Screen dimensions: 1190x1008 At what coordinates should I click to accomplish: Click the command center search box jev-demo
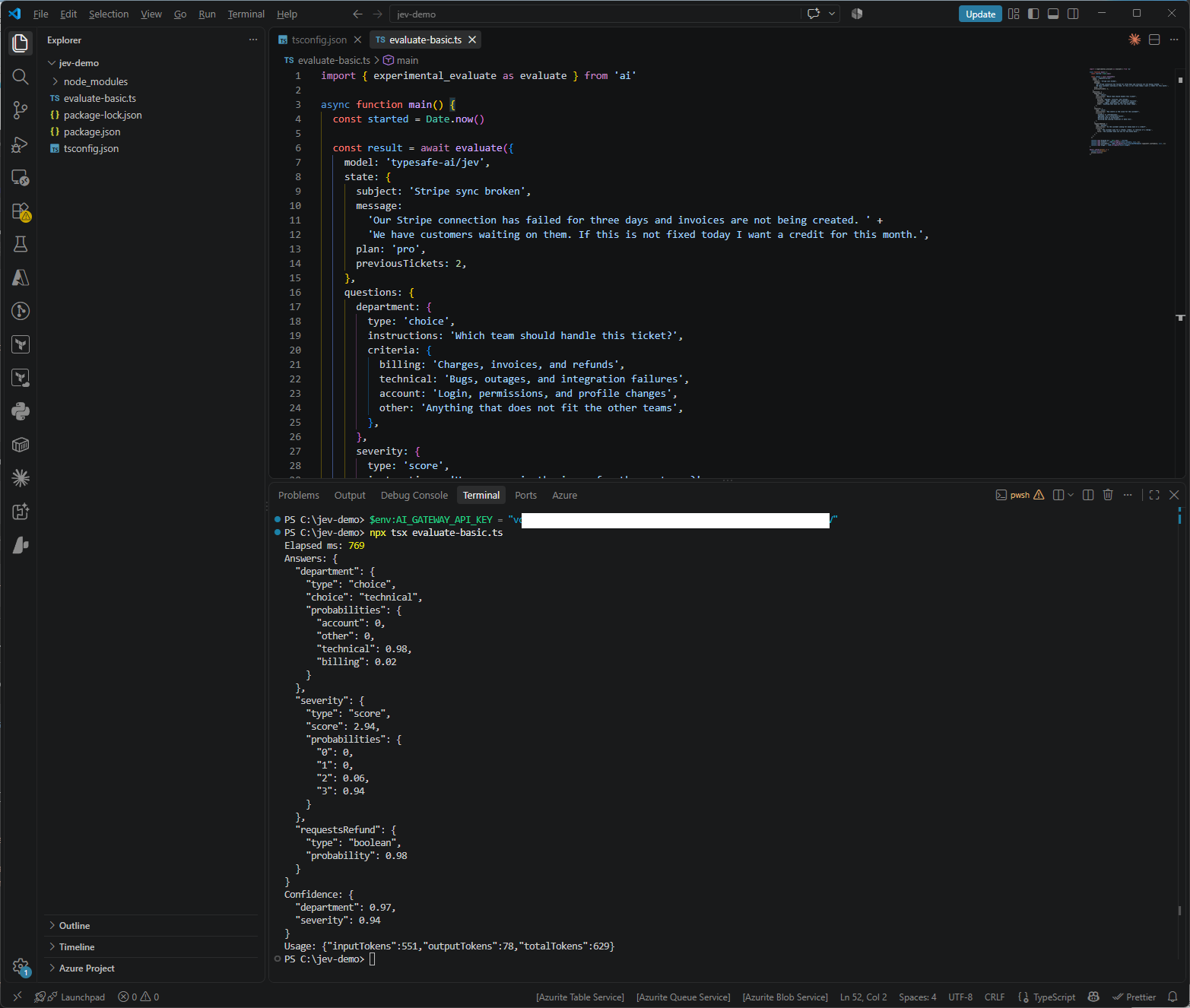595,14
